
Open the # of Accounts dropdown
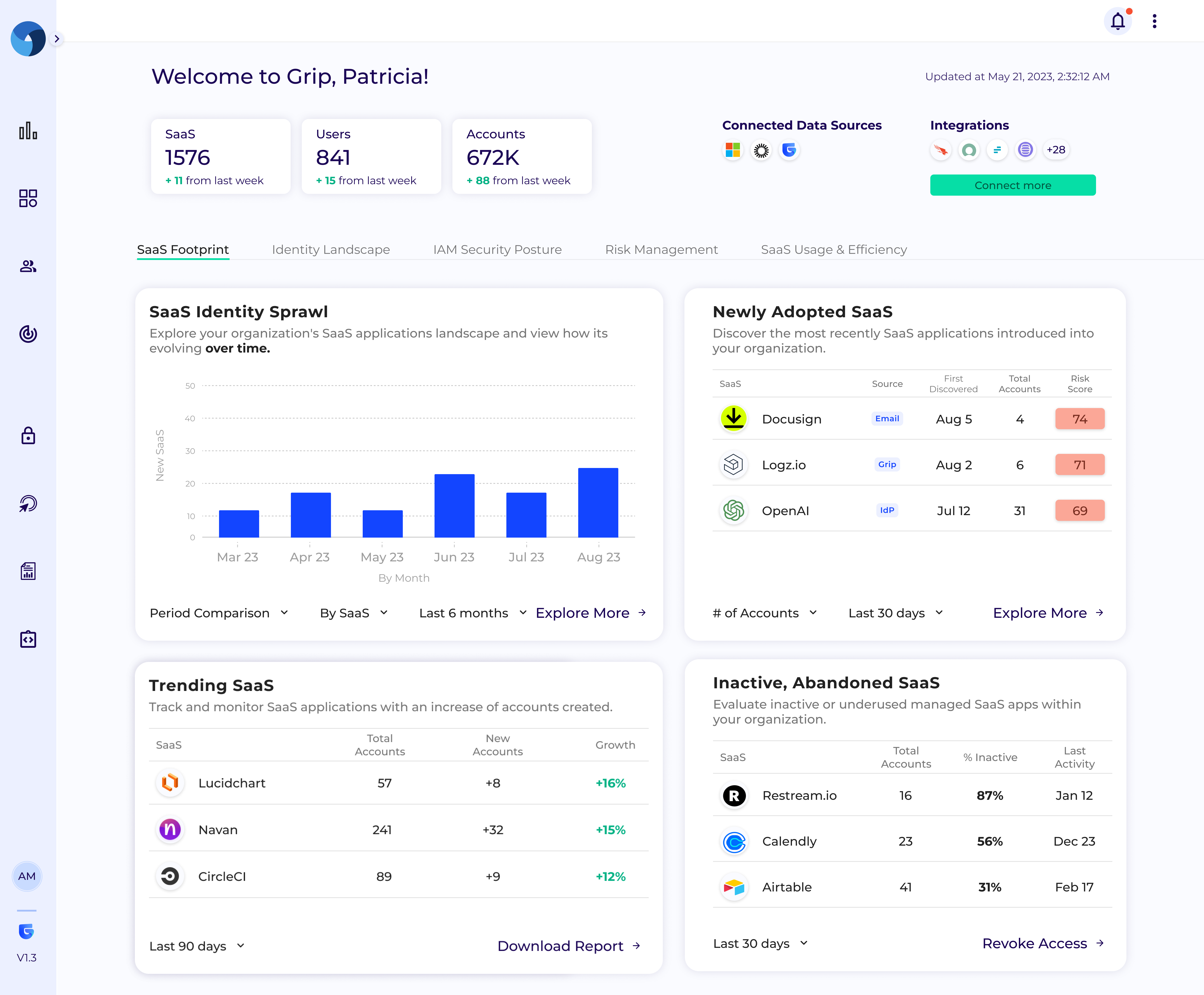(x=765, y=613)
